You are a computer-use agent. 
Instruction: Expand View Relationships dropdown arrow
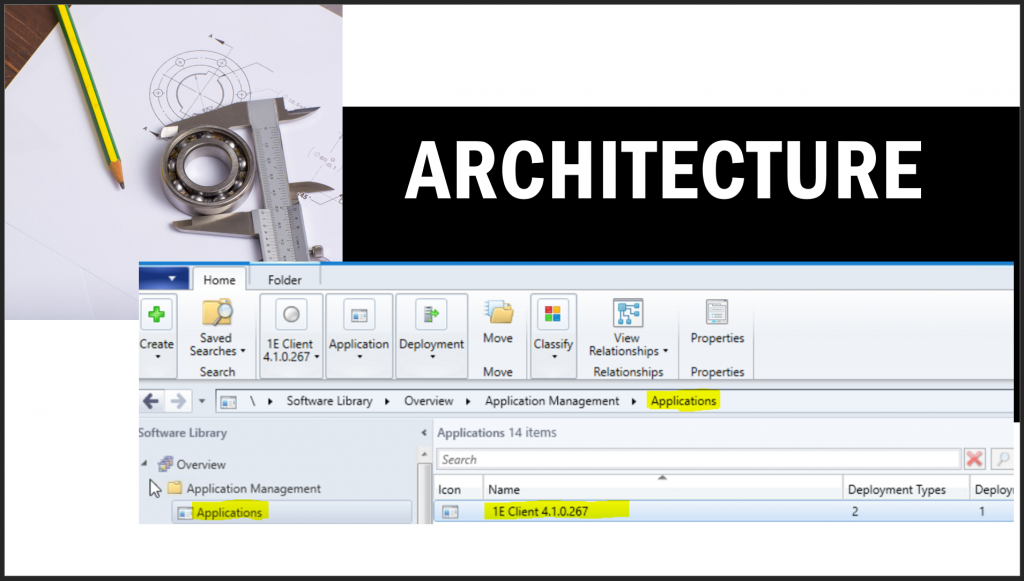click(665, 351)
